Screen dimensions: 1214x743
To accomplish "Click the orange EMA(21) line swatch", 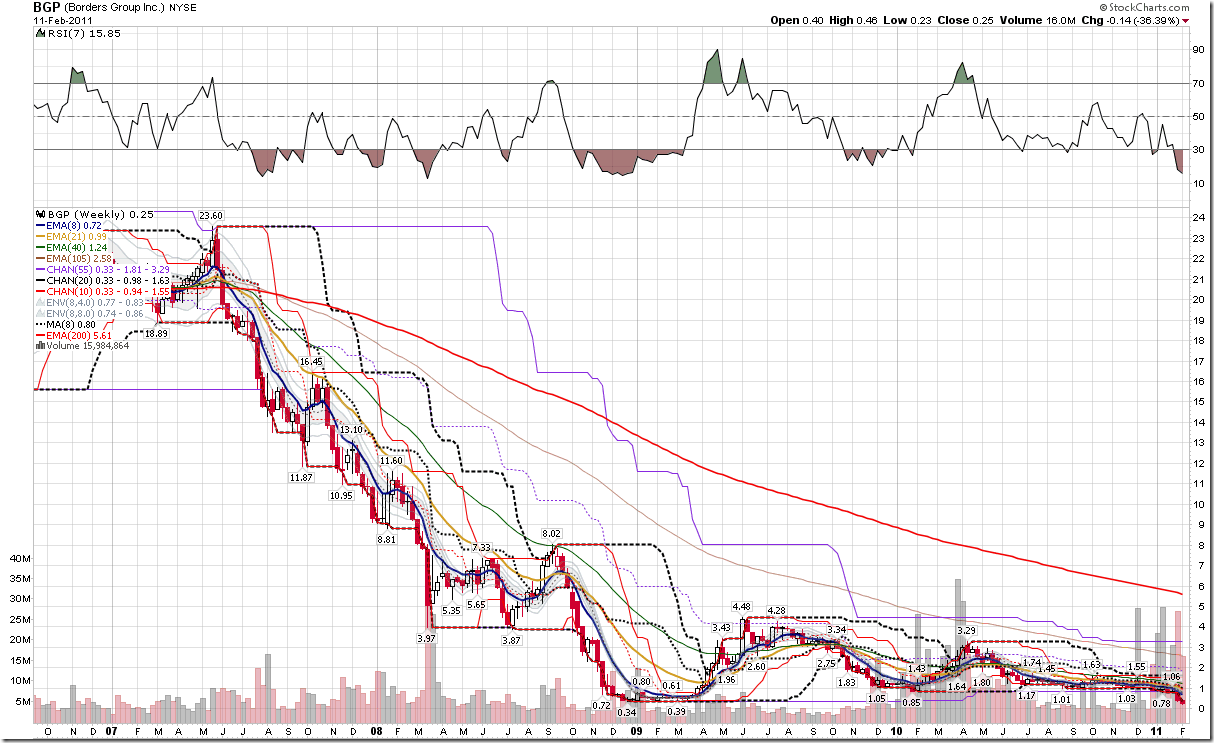I will [39, 238].
